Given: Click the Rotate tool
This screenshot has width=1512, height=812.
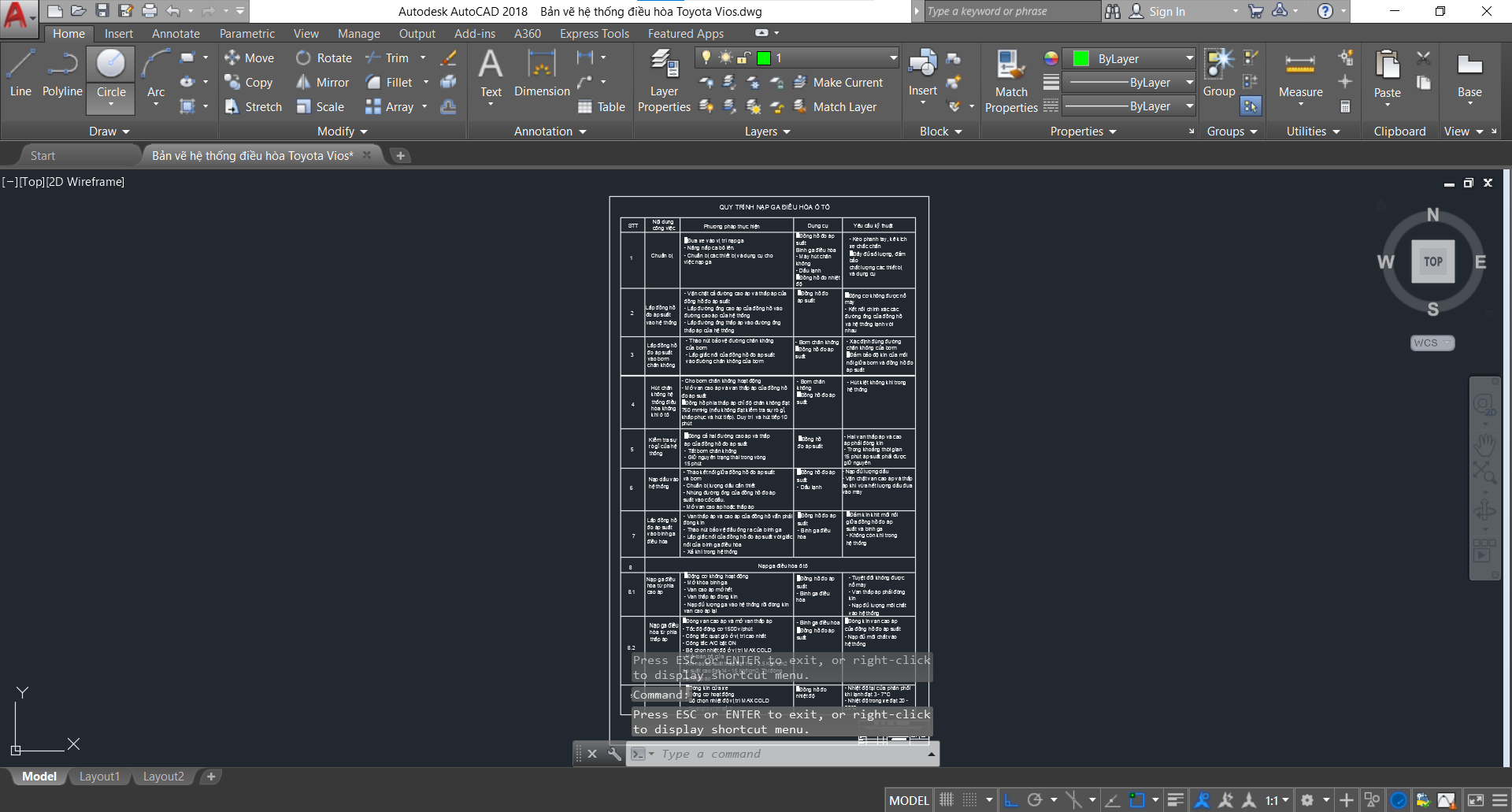Looking at the screenshot, I should (x=324, y=58).
